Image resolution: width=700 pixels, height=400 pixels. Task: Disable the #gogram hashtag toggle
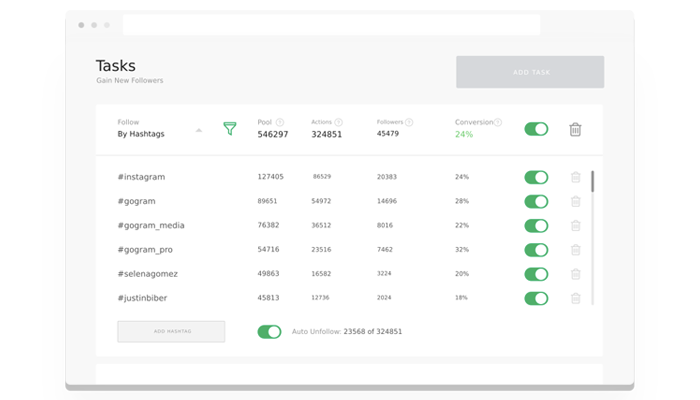pyautogui.click(x=536, y=201)
